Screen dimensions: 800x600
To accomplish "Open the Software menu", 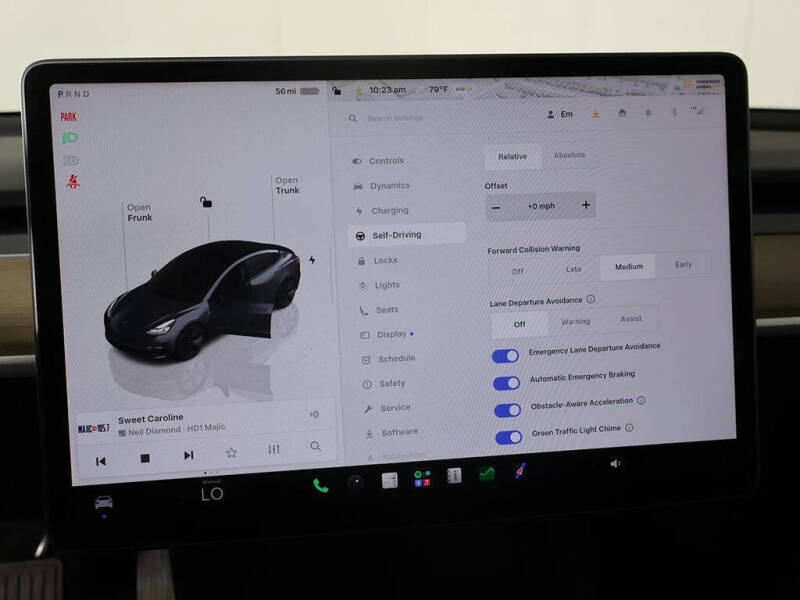I will [x=391, y=433].
